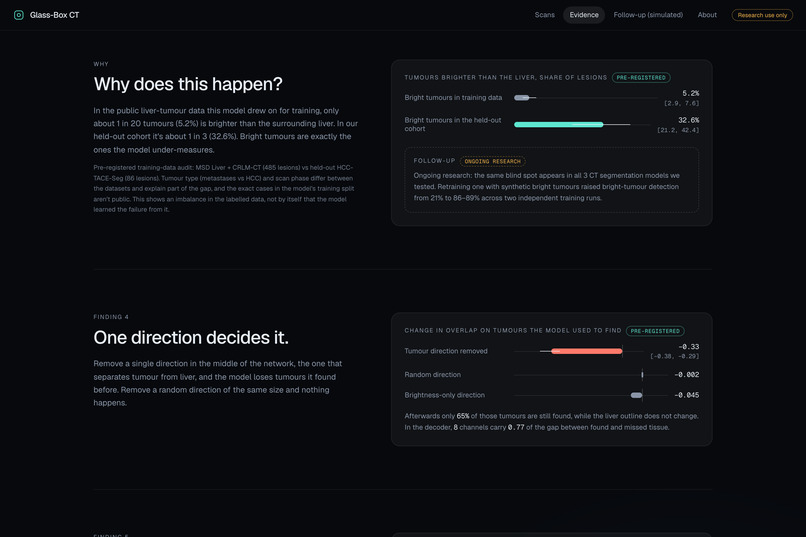
Task: Click the -0.33 value
Action: [688, 346]
